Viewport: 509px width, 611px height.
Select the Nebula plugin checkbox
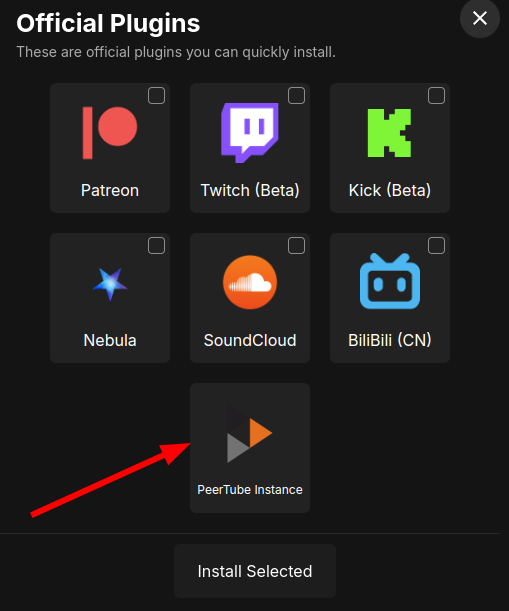156,245
